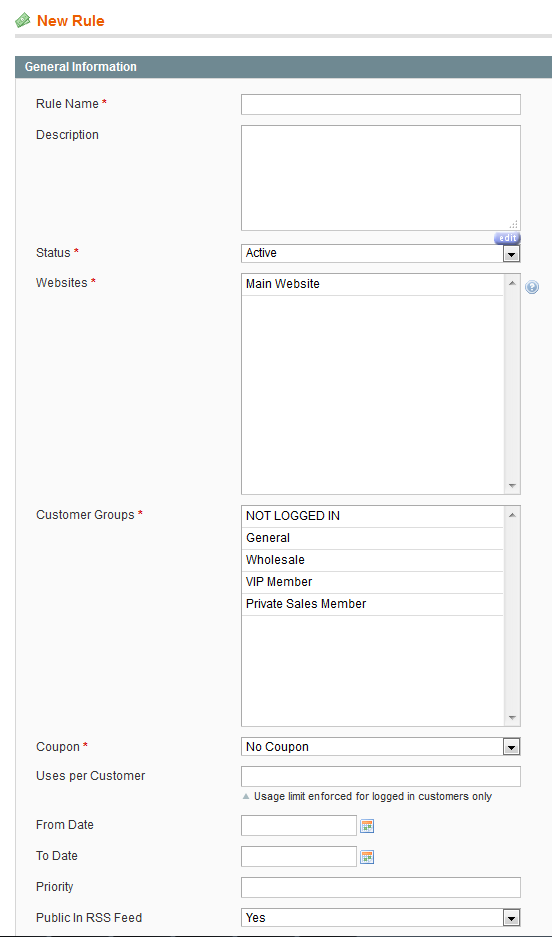This screenshot has width=552, height=937.
Task: Click Customer Groups list scroll down arrow
Action: pos(512,718)
